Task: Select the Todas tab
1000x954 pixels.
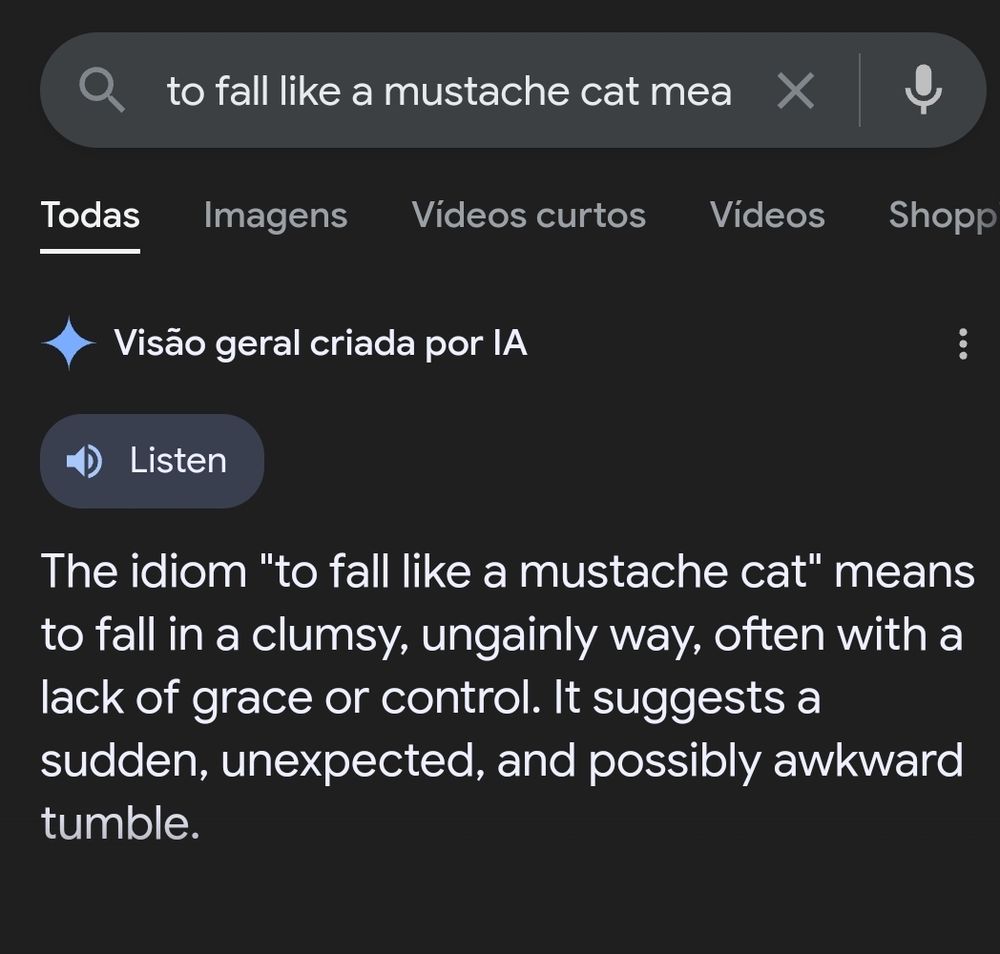Action: click(90, 215)
